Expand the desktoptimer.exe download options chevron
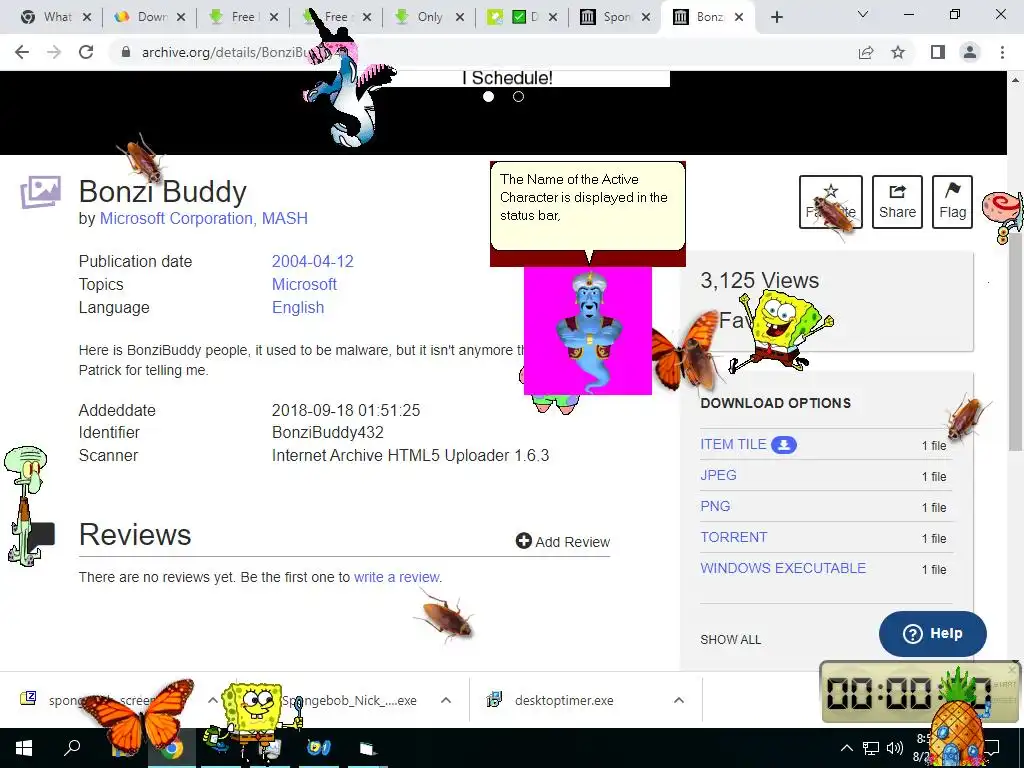 click(x=679, y=700)
